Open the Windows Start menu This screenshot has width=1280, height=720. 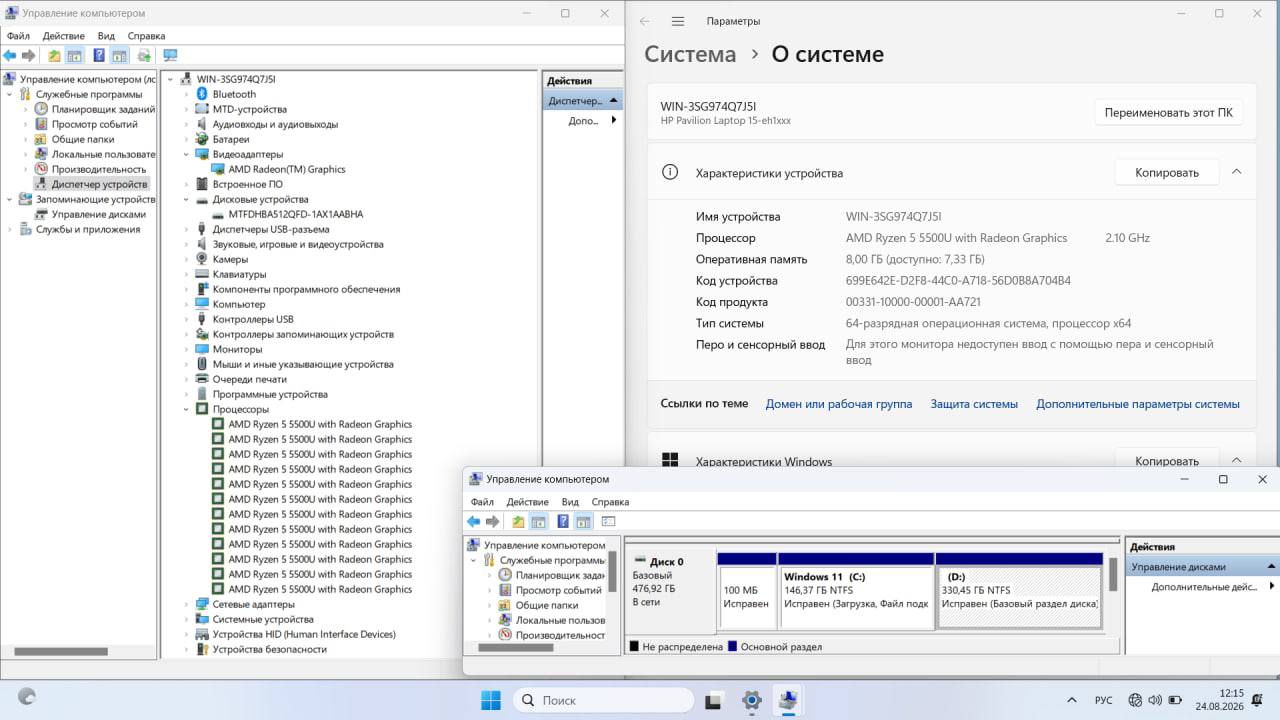pos(491,700)
